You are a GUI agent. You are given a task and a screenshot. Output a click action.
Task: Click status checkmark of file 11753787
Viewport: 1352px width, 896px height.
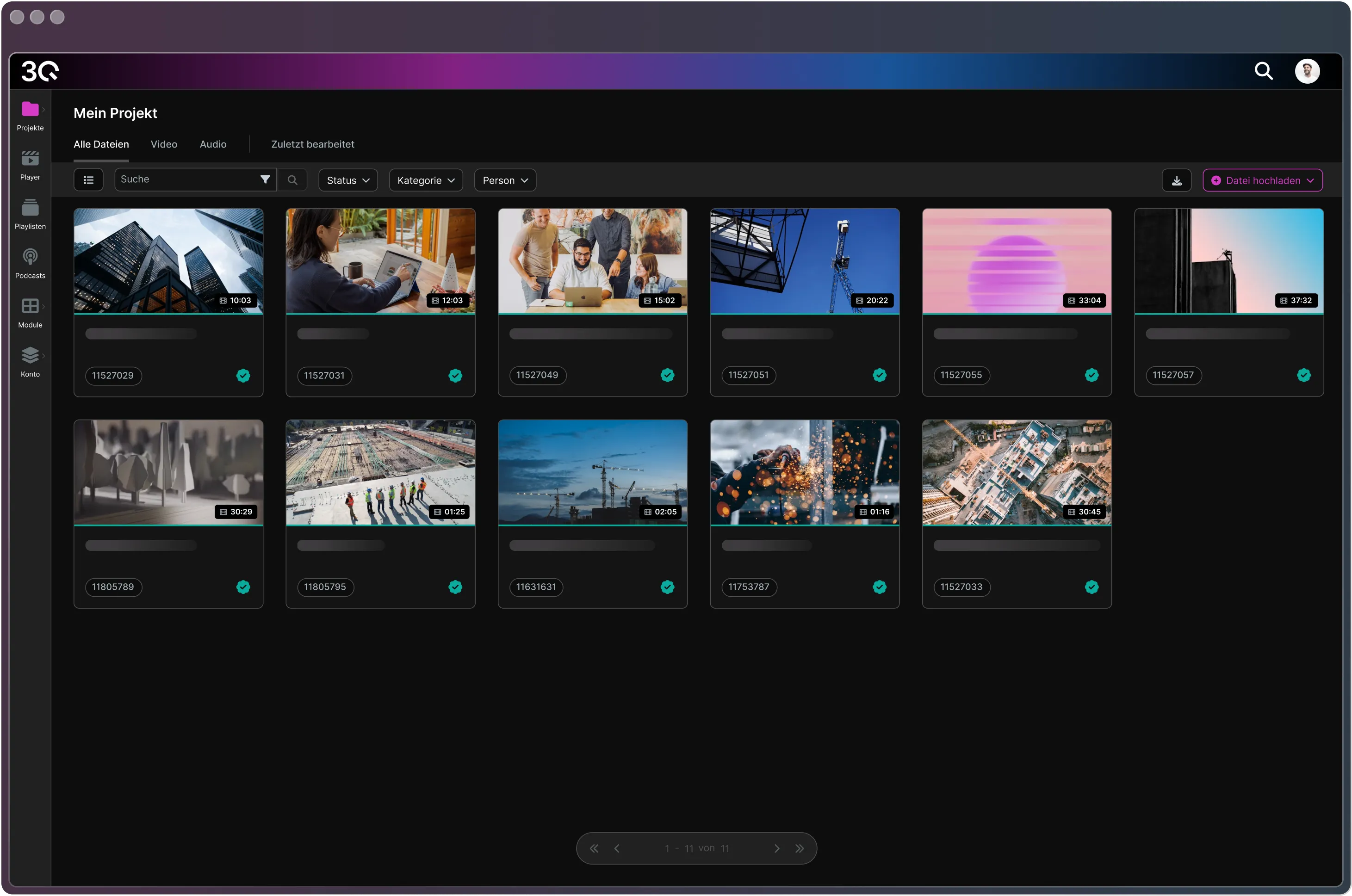point(879,587)
